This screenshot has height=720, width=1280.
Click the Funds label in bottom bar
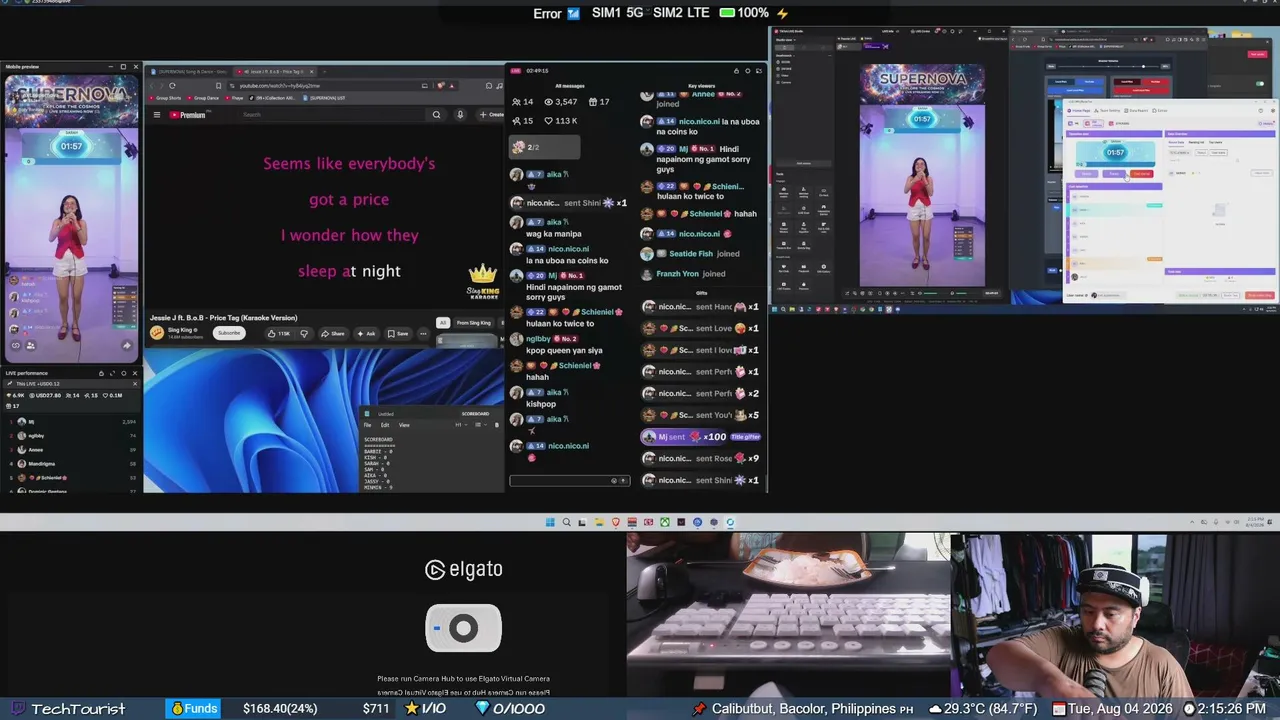(x=194, y=708)
